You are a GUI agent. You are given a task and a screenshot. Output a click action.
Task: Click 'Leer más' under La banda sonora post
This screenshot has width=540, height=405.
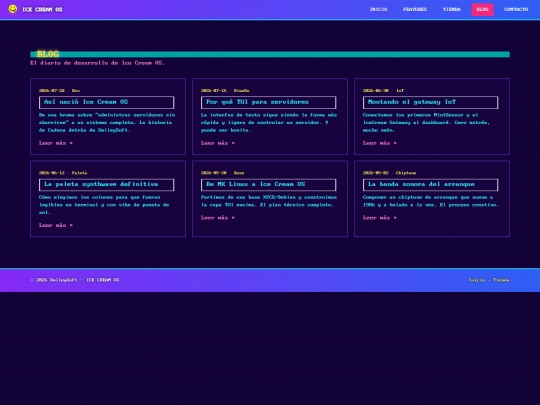pos(380,218)
